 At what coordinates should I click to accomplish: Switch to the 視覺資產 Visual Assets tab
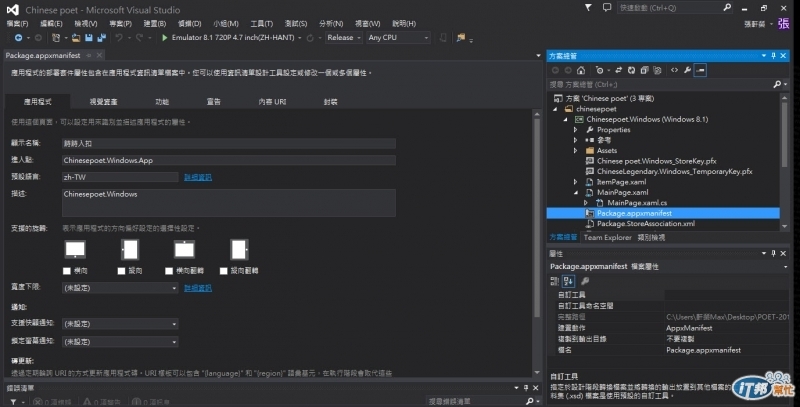(x=104, y=102)
